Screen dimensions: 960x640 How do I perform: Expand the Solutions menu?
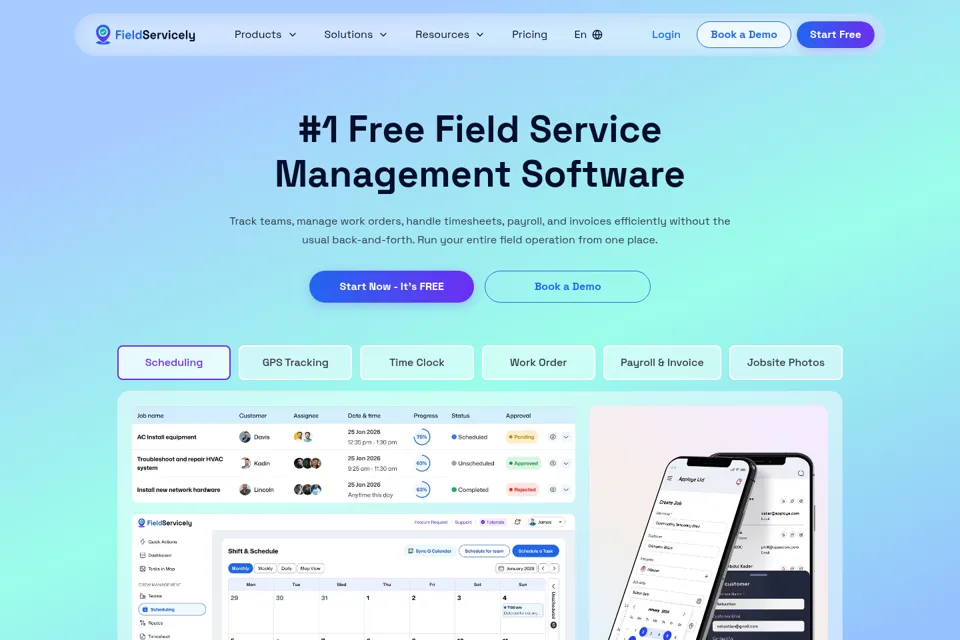(x=356, y=35)
